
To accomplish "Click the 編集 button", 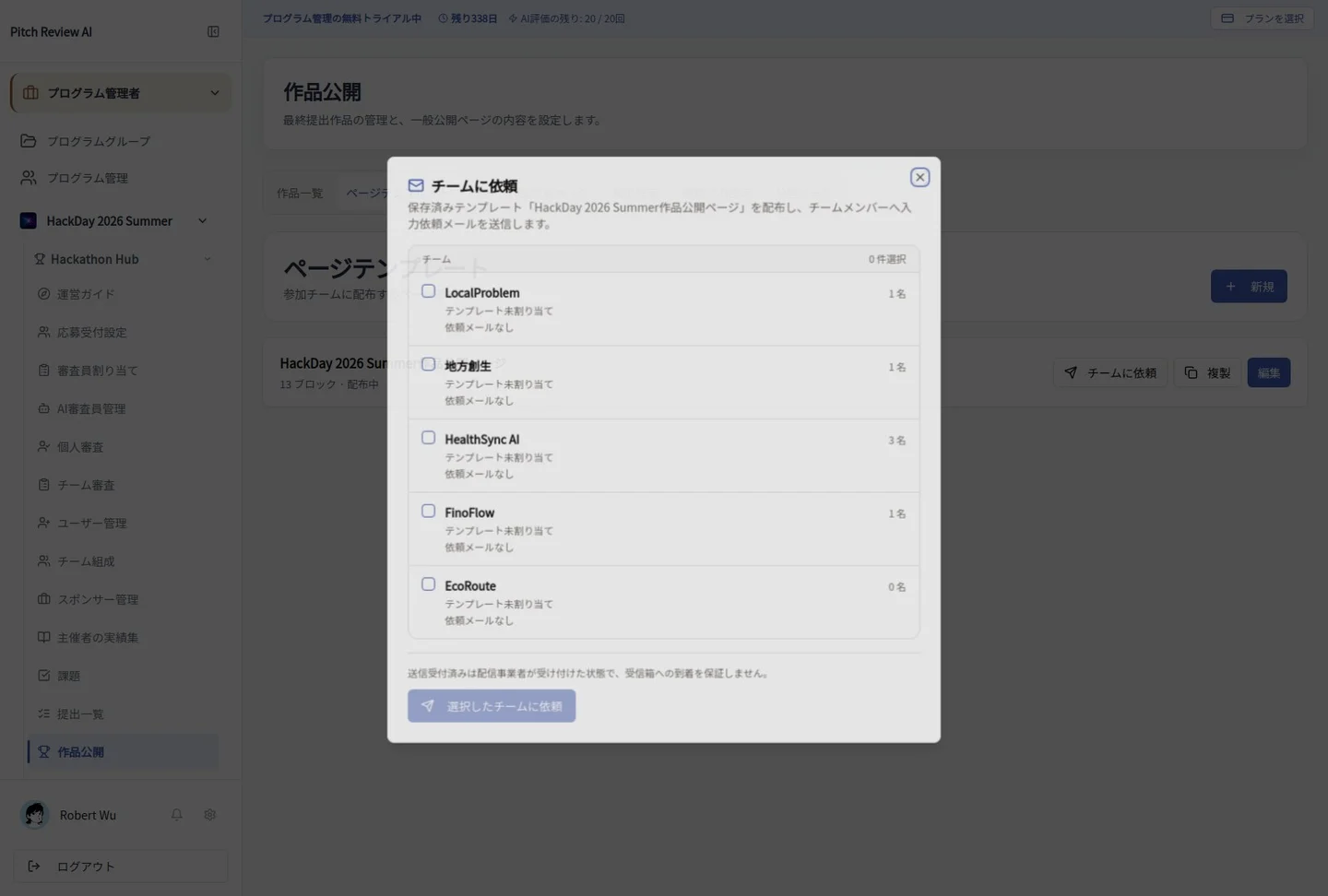I will click(x=1269, y=373).
